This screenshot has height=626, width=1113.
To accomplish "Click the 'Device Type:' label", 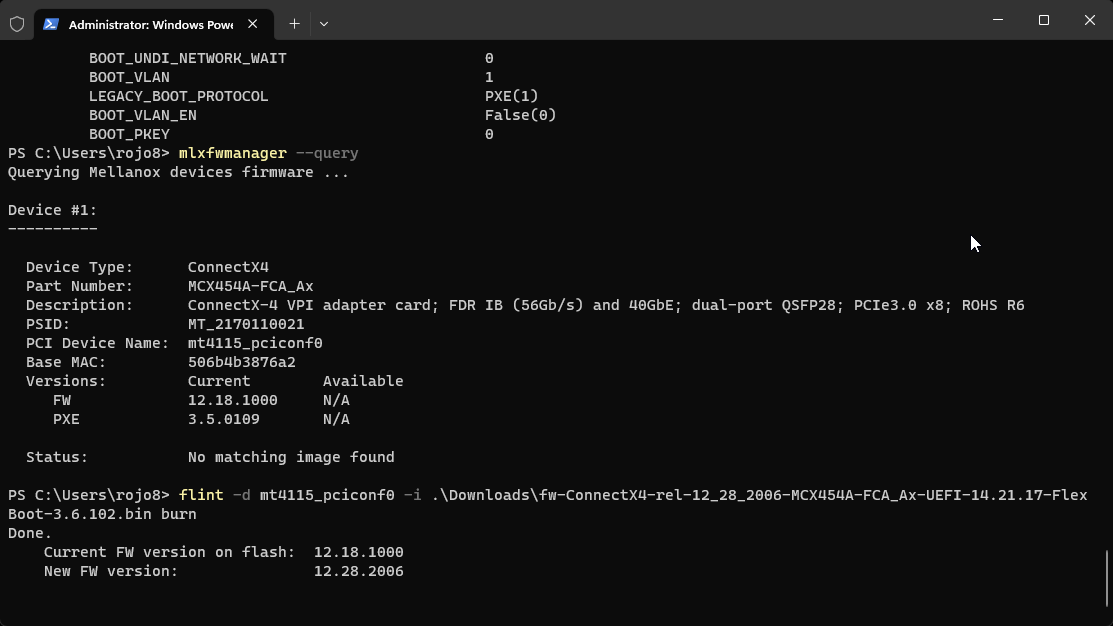I will (80, 268).
